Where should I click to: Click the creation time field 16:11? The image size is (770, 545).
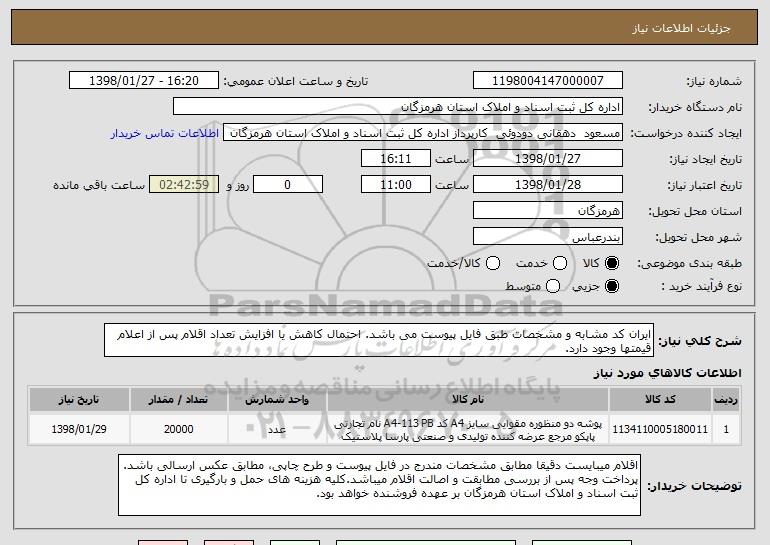click(396, 159)
